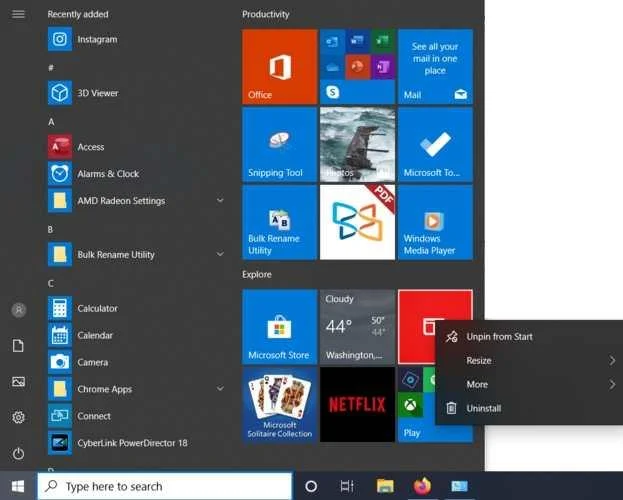Open the Bulk Rename Utility tile
The width and height of the screenshot is (623, 500).
pyautogui.click(x=279, y=223)
